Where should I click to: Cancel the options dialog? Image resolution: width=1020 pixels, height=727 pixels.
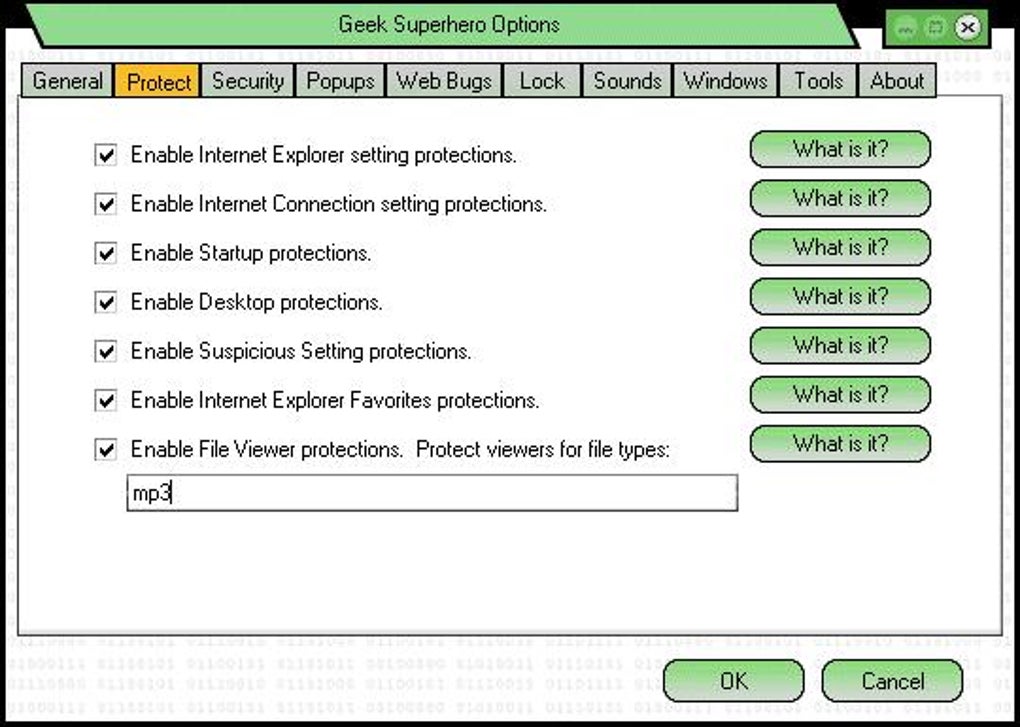(x=892, y=681)
